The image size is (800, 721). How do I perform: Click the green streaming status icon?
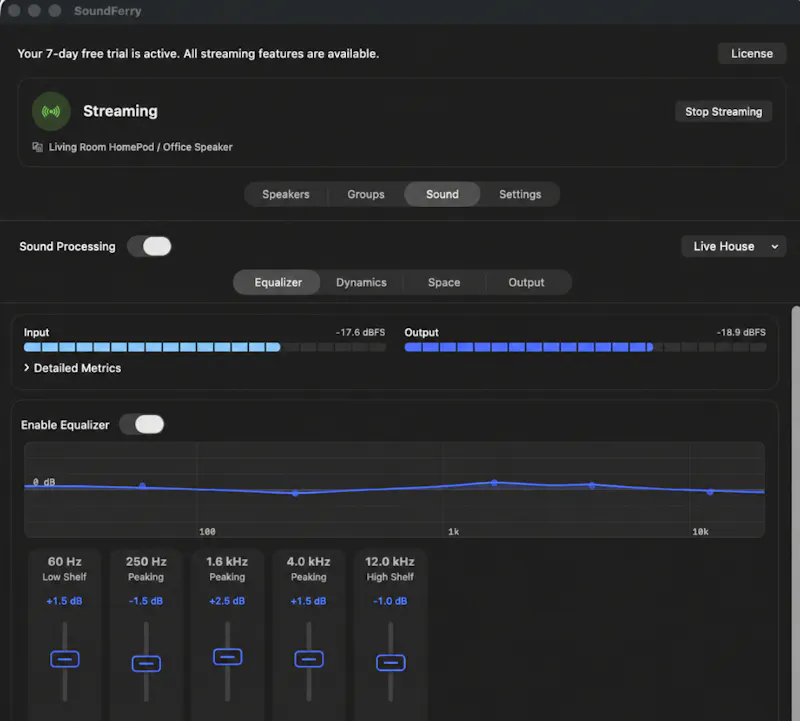pyautogui.click(x=51, y=111)
